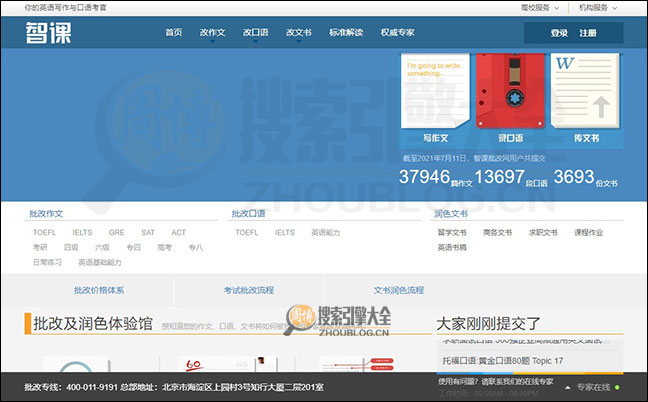Click the 注册 button

[x=588, y=33]
